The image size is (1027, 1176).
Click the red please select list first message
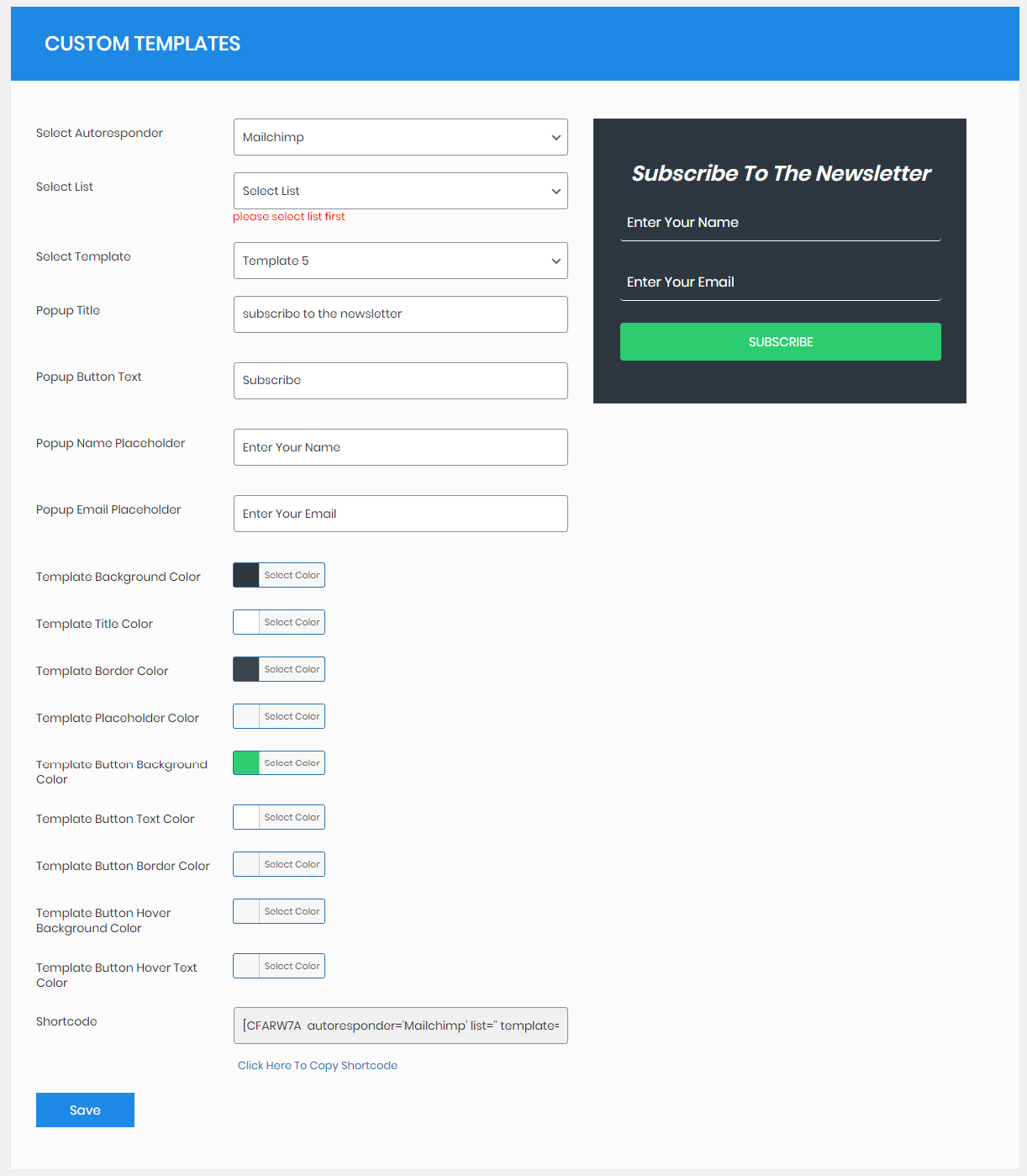coord(289,217)
